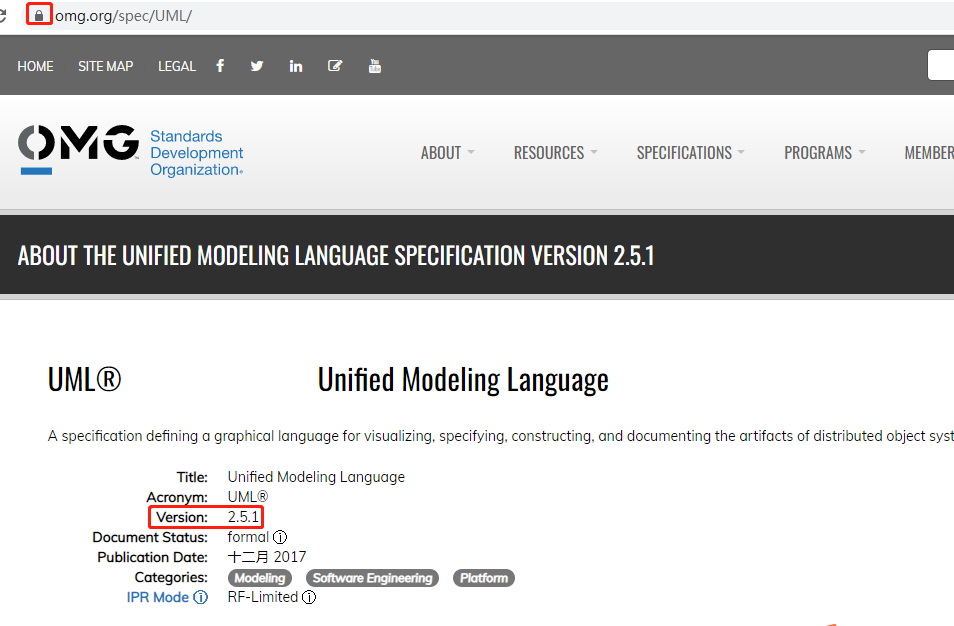Click the acronym value UML®

248,497
